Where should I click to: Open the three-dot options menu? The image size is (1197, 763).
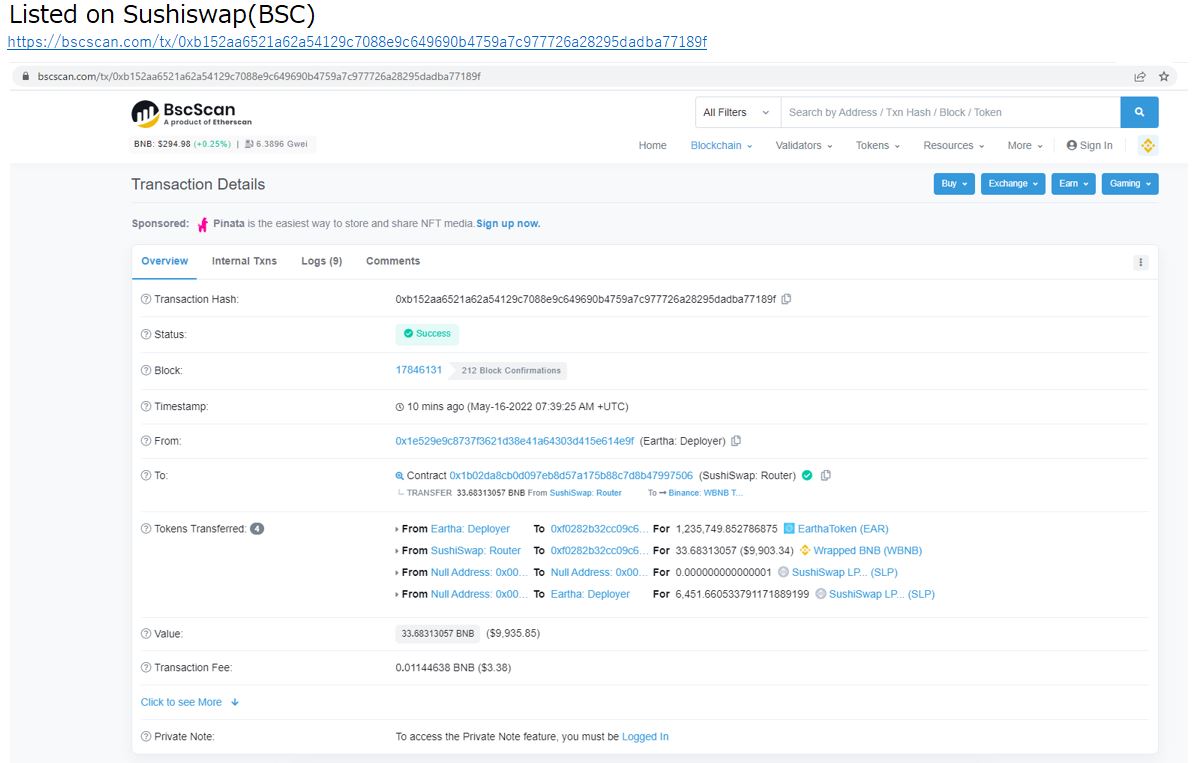1141,262
